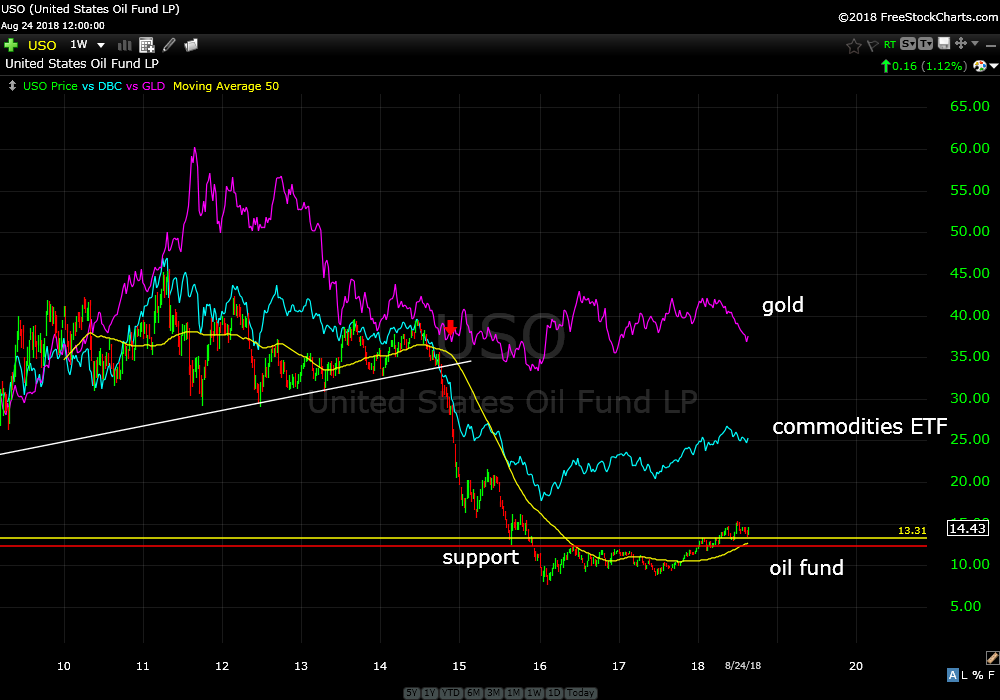Click the Moving Average 50 label

[226, 86]
